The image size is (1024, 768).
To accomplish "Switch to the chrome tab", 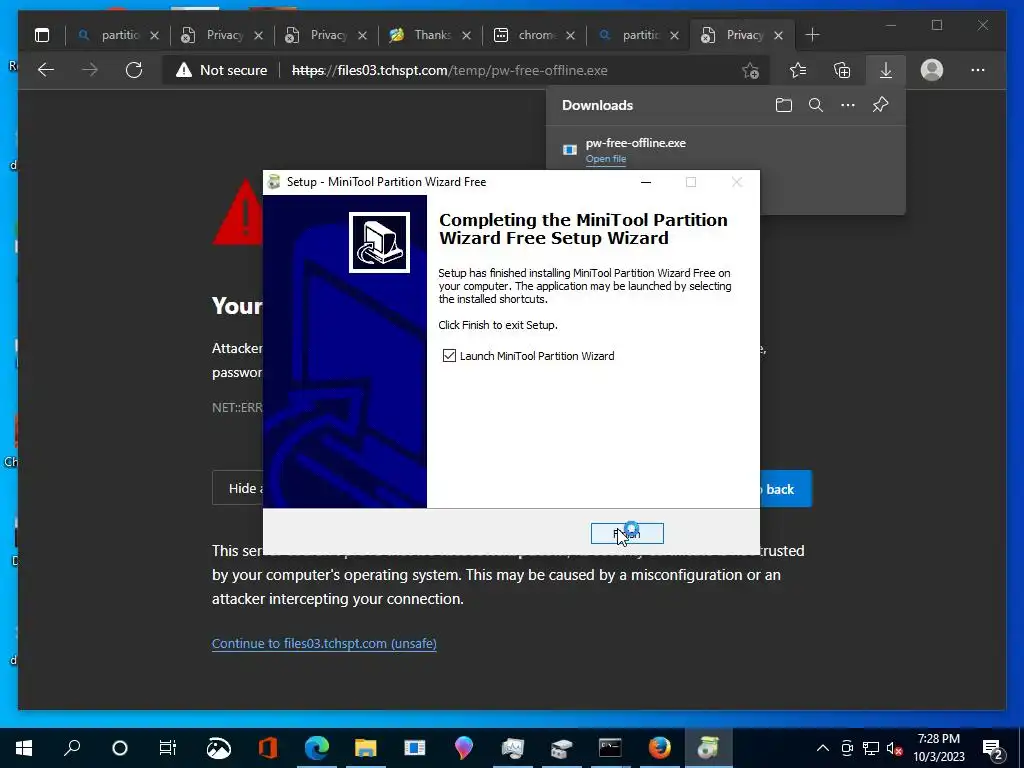I will coord(533,35).
